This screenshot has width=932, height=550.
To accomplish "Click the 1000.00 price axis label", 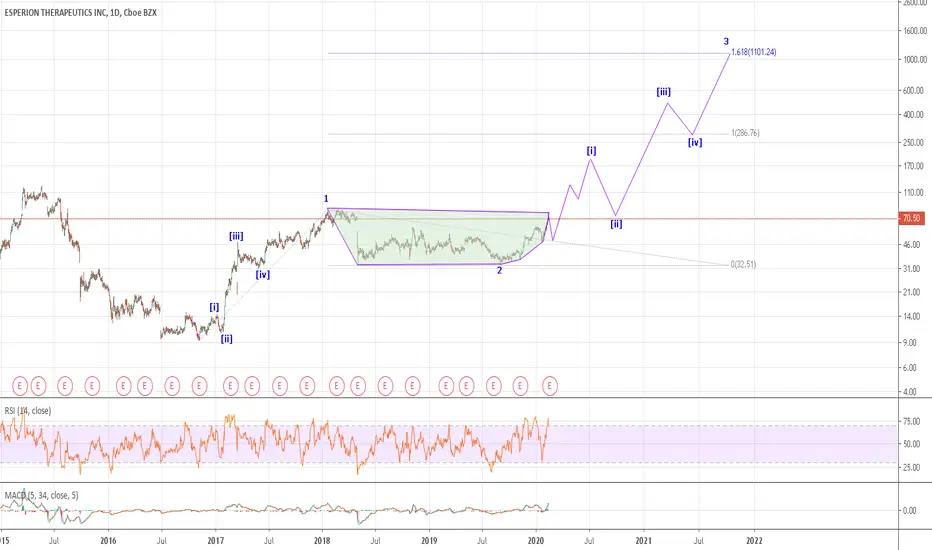I will [915, 59].
